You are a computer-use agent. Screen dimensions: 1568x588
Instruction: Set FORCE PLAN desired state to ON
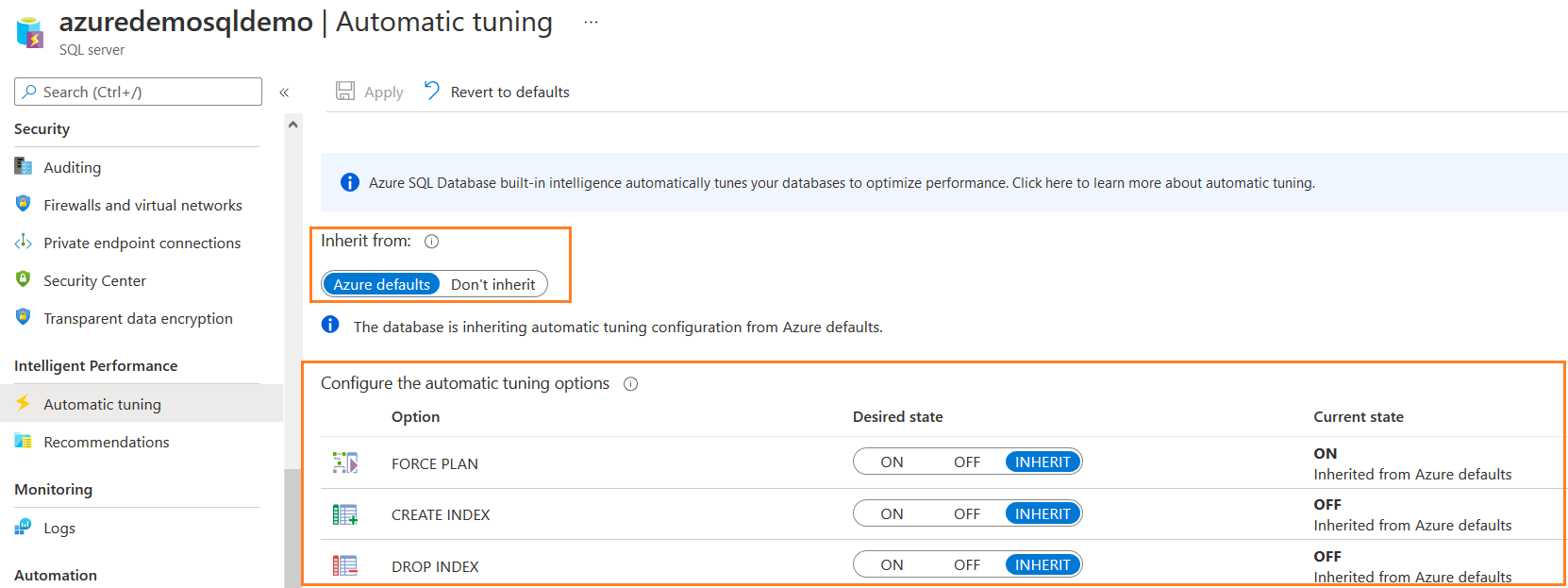892,462
